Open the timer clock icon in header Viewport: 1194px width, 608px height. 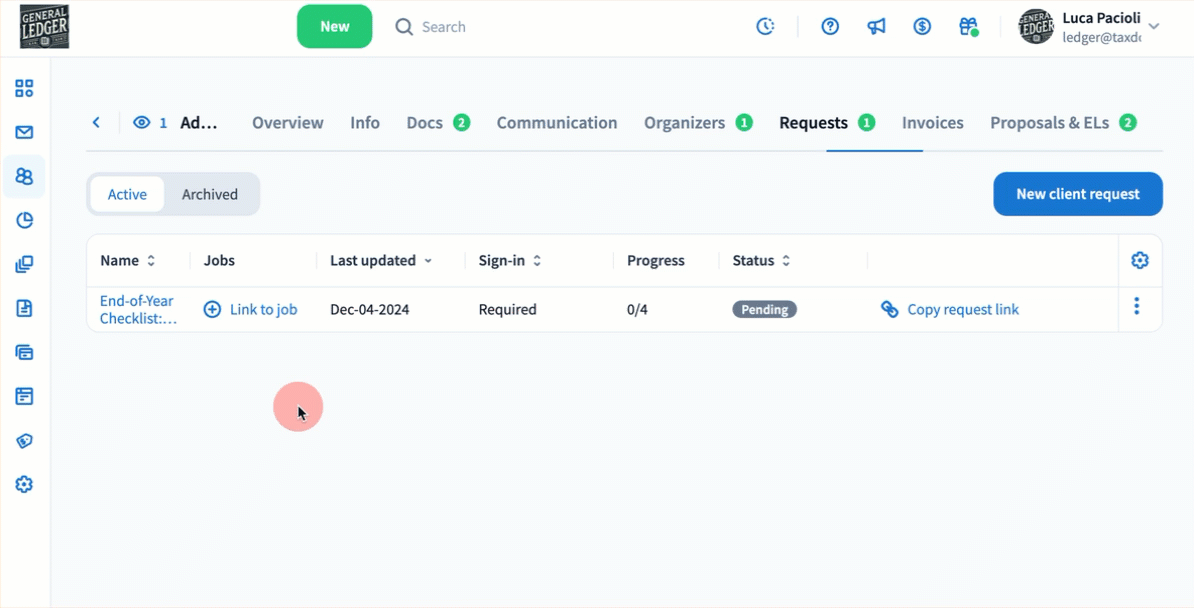coord(765,27)
